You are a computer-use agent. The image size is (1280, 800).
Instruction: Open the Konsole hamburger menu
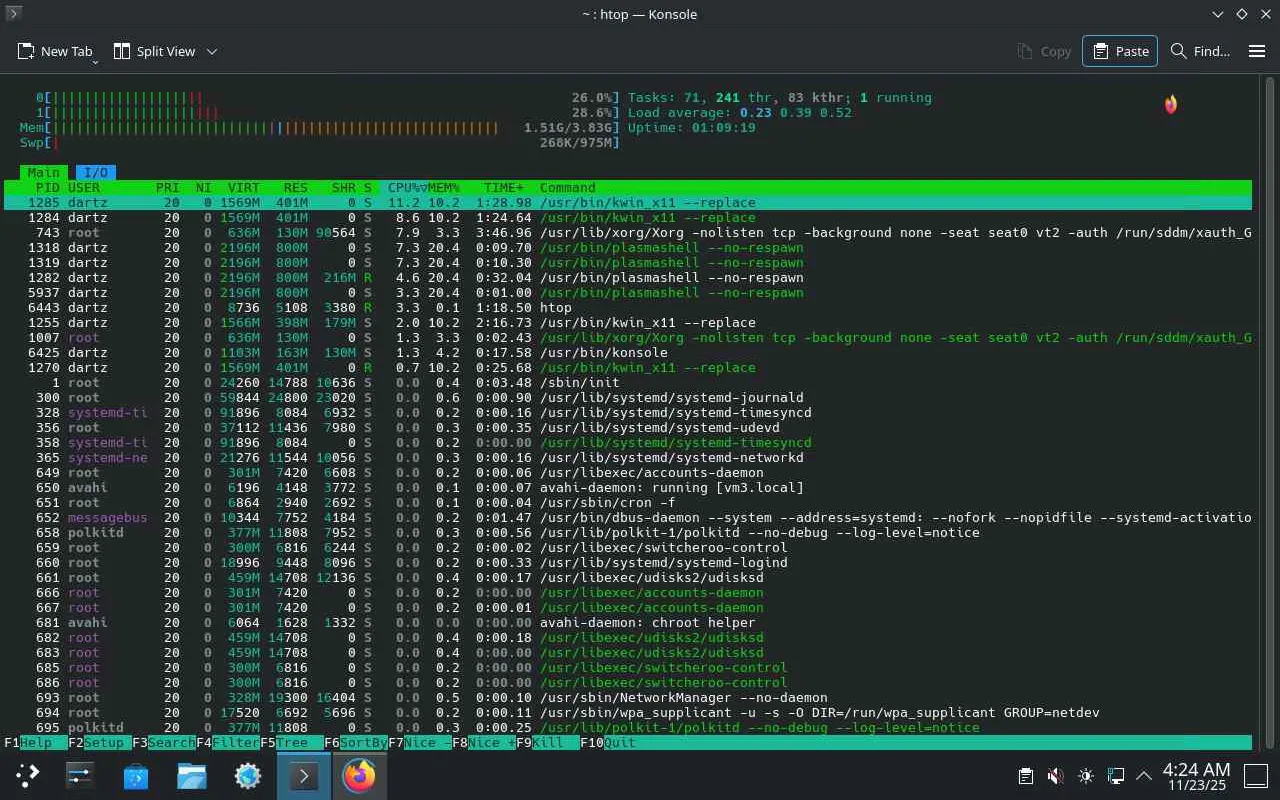(1257, 51)
